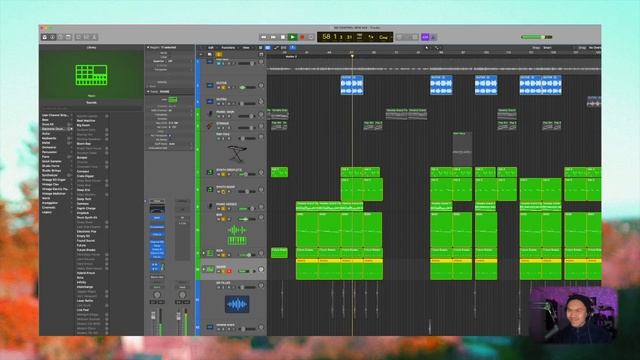This screenshot has width=640, height=360.
Task: Click the Duplicate Track button
Action: [210, 54]
